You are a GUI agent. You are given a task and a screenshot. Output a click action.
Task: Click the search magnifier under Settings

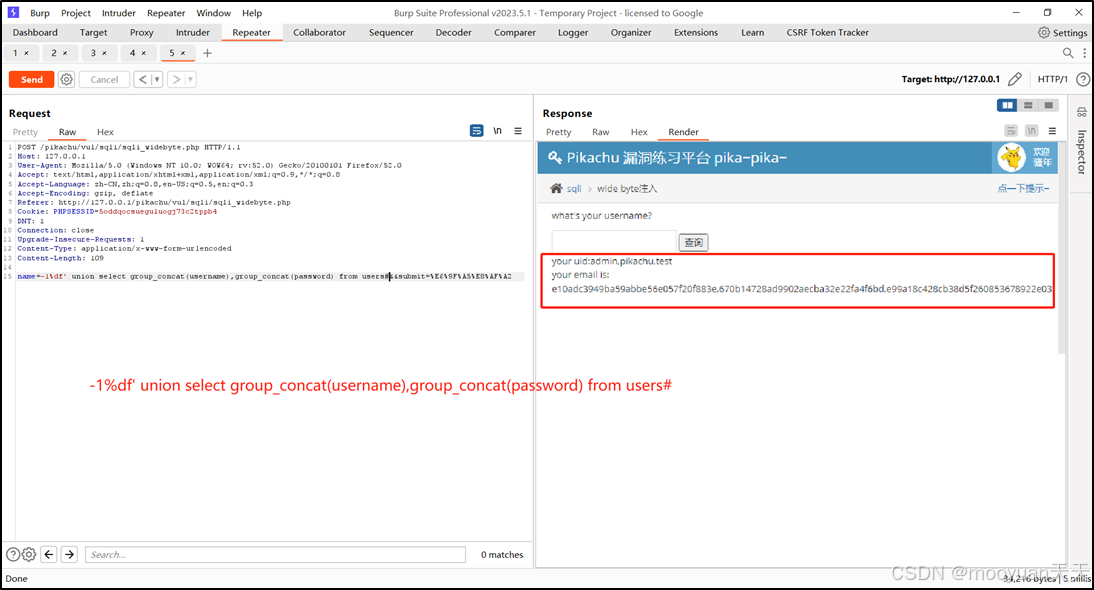click(x=1067, y=53)
